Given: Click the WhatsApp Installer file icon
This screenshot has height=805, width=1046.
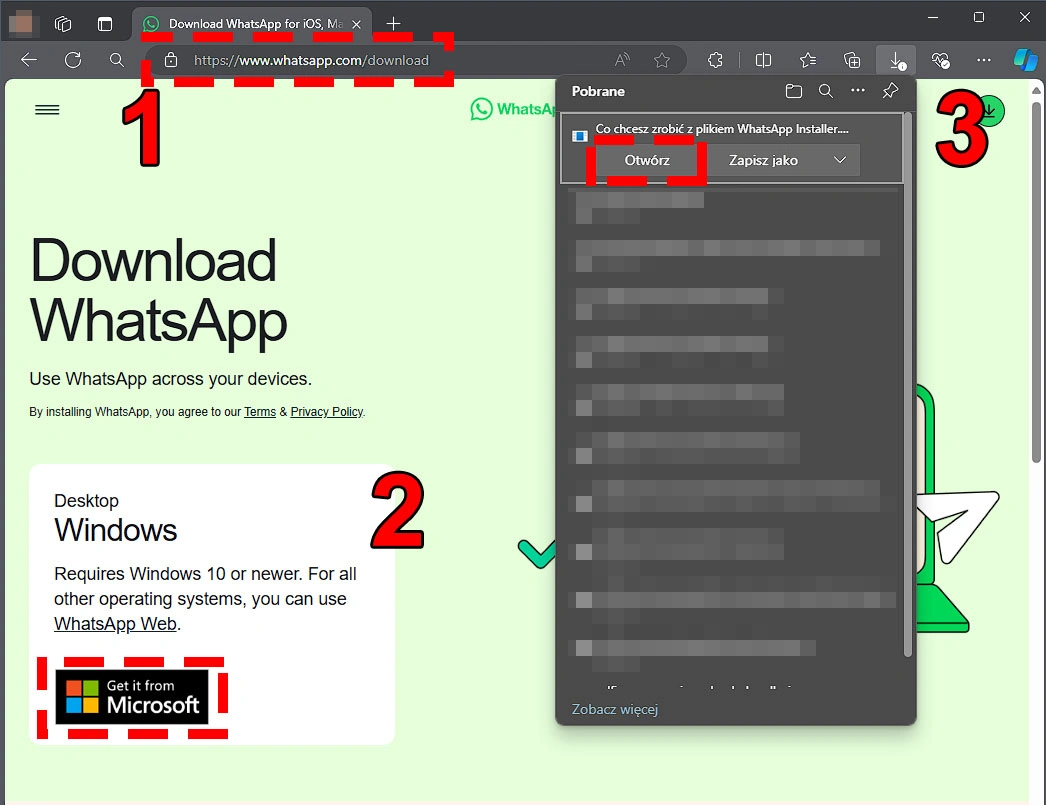Looking at the screenshot, I should (580, 136).
